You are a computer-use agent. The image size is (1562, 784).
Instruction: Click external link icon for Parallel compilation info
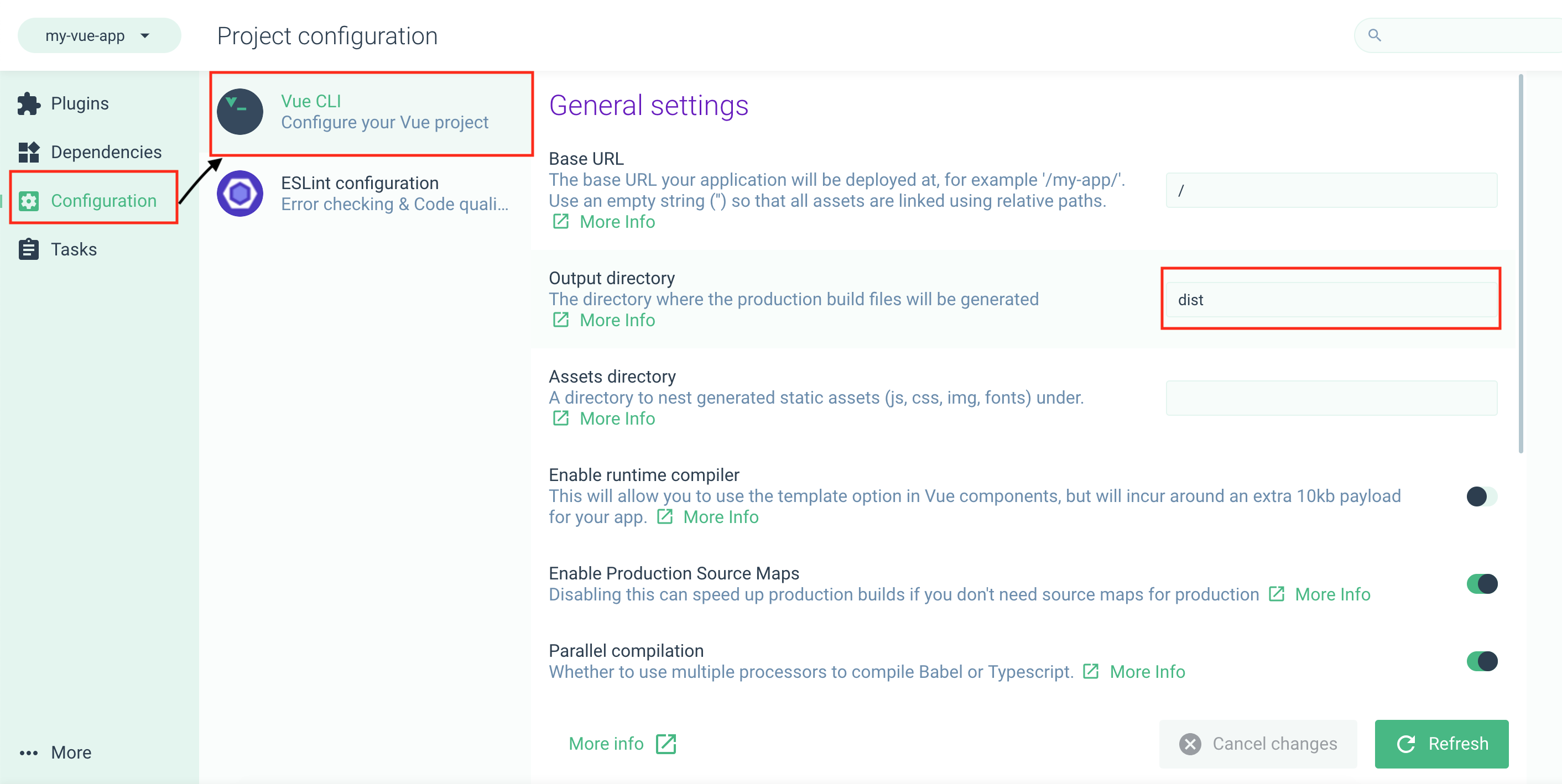(x=1091, y=671)
